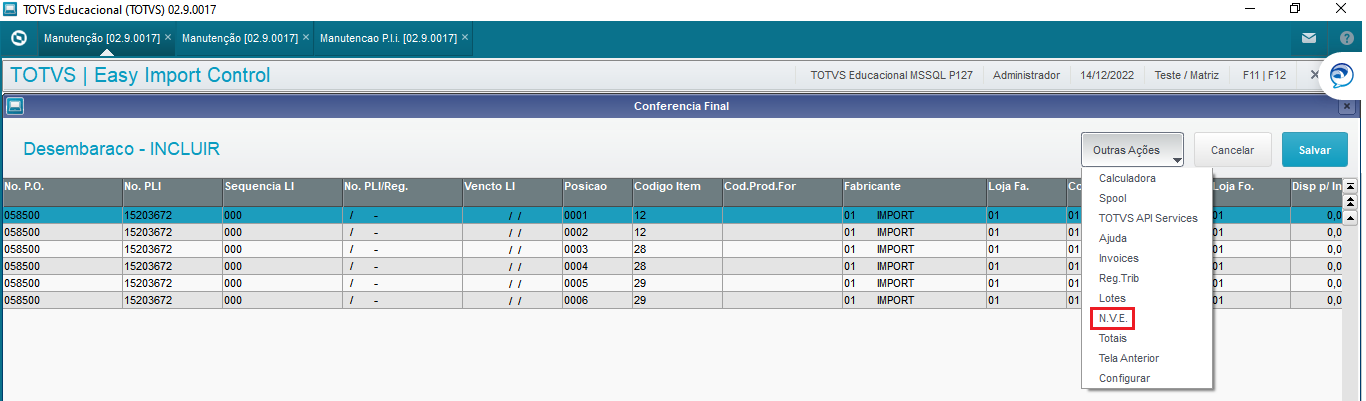Select row with Posicao 0006
This screenshot has height=401, width=1366.
tap(671, 300)
